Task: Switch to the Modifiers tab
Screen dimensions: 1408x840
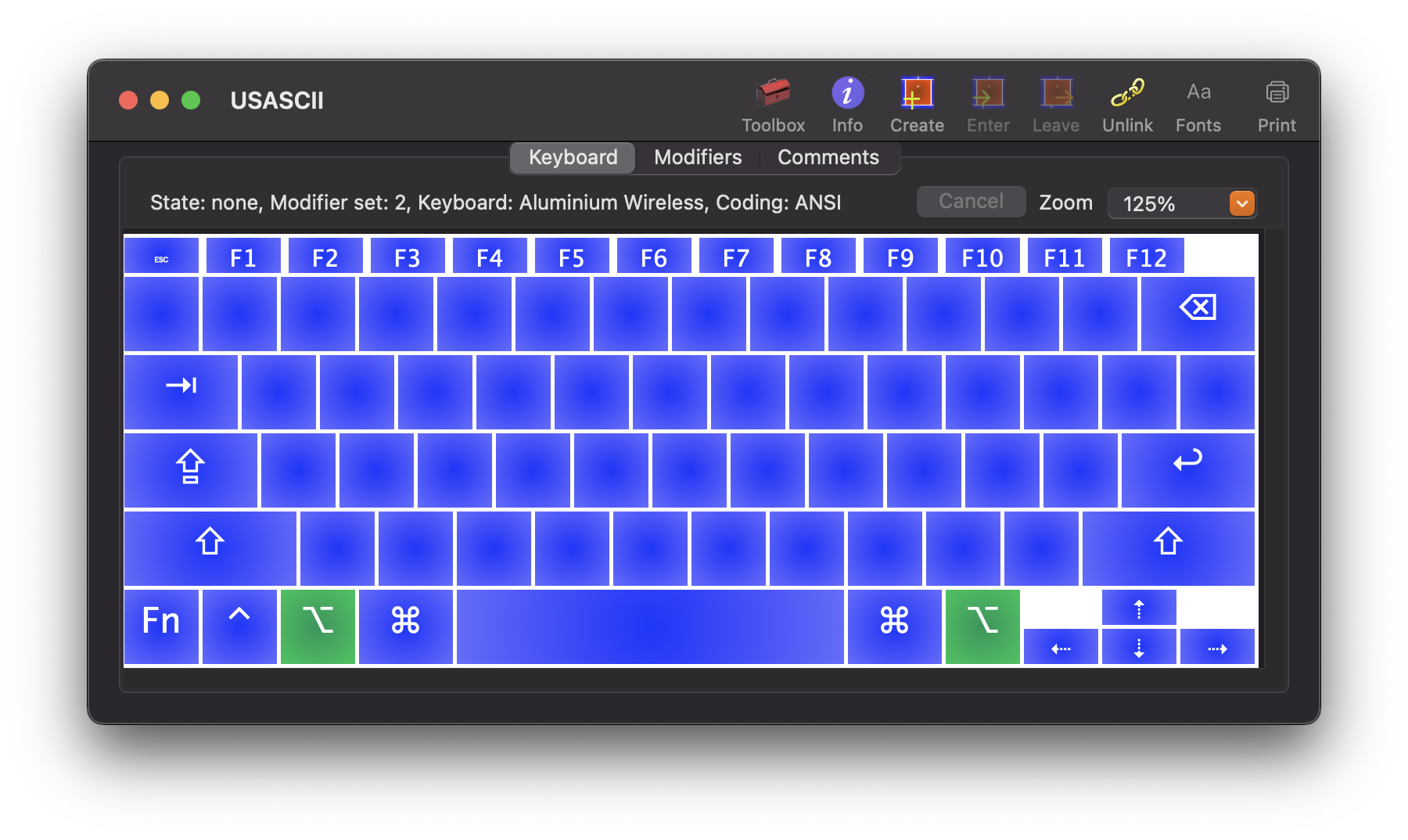Action: click(x=697, y=157)
